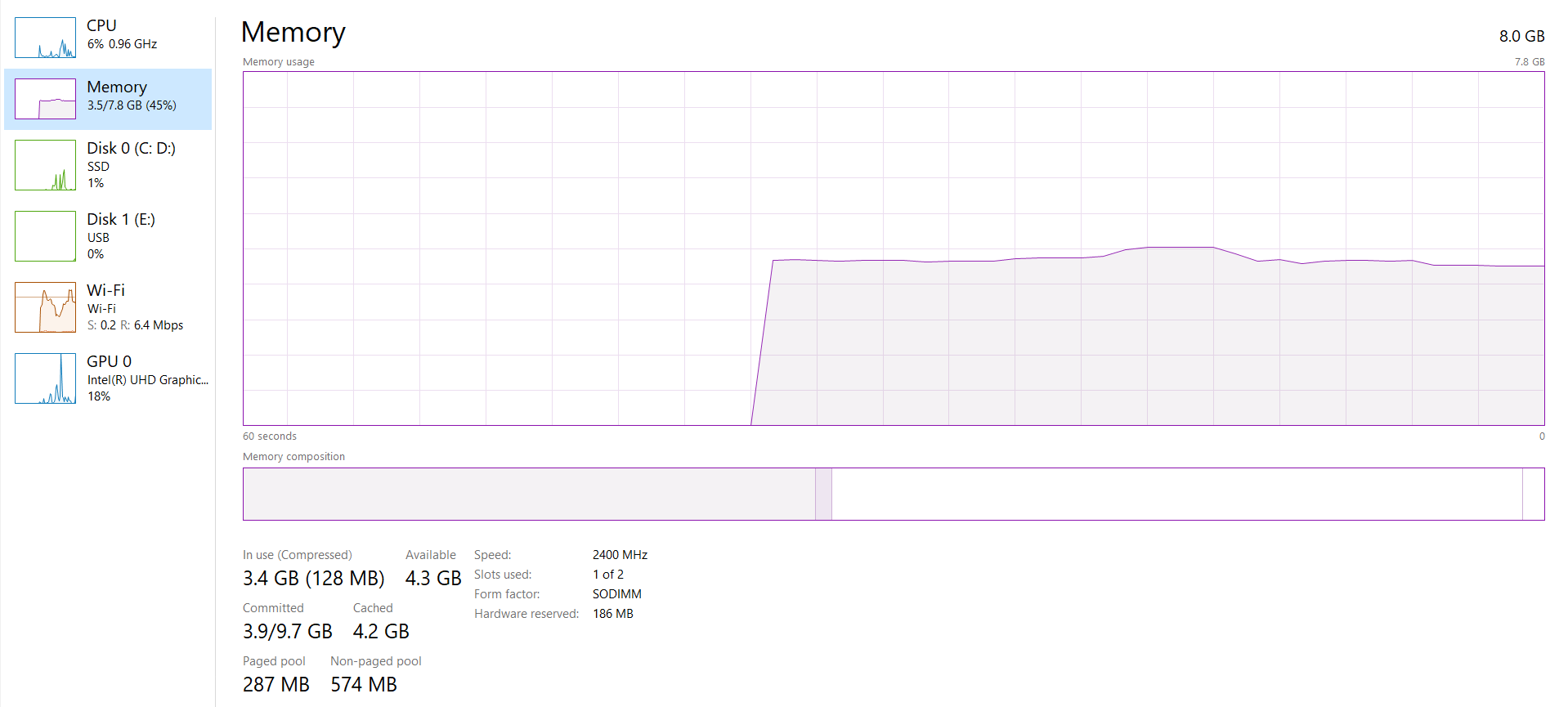Click the Committed 3.9/9.7 GB value
The width and height of the screenshot is (1568, 707).
[287, 632]
